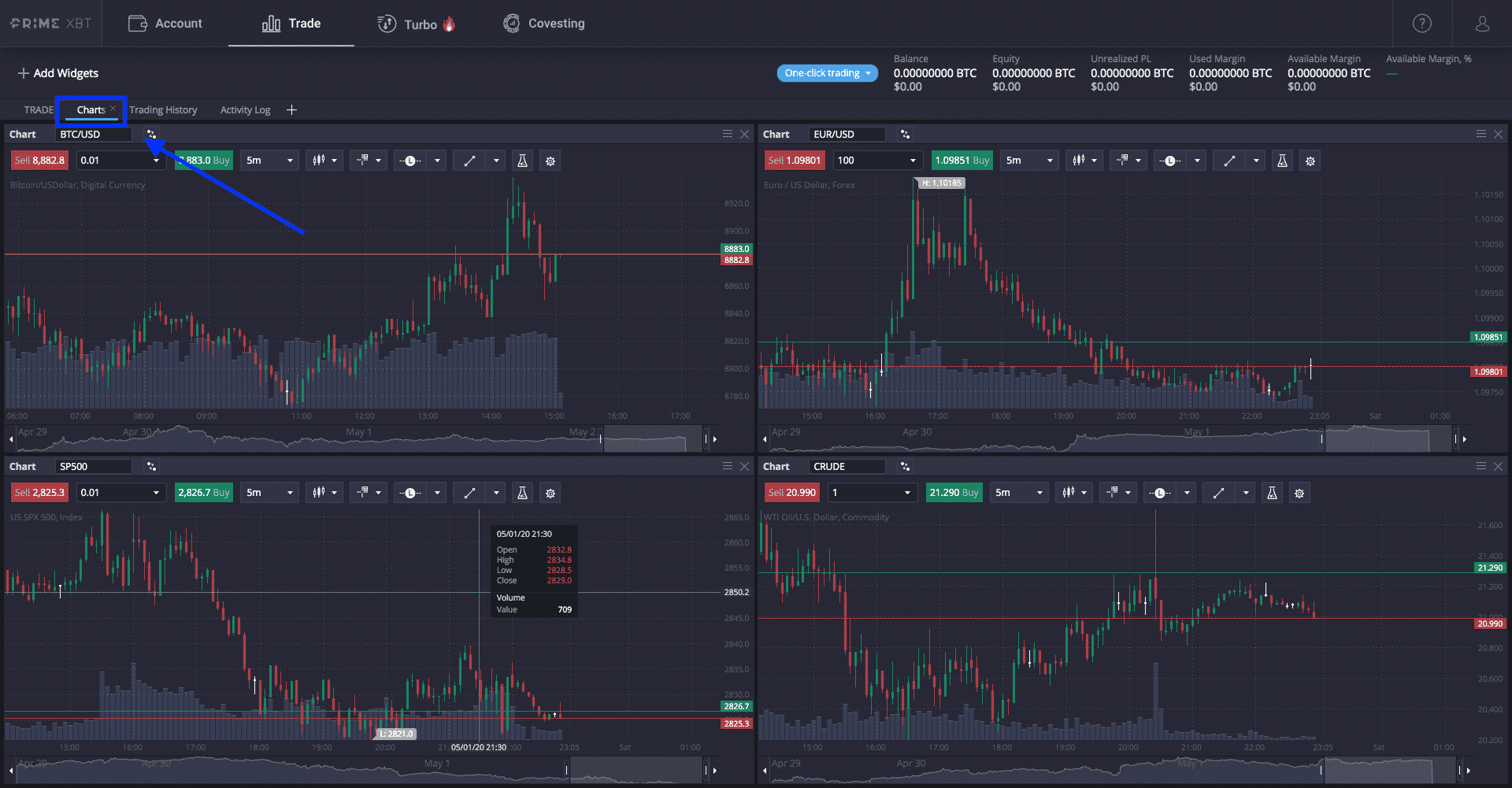Open the indicators flask in CRUDE chart
The image size is (1512, 788).
(x=1272, y=493)
